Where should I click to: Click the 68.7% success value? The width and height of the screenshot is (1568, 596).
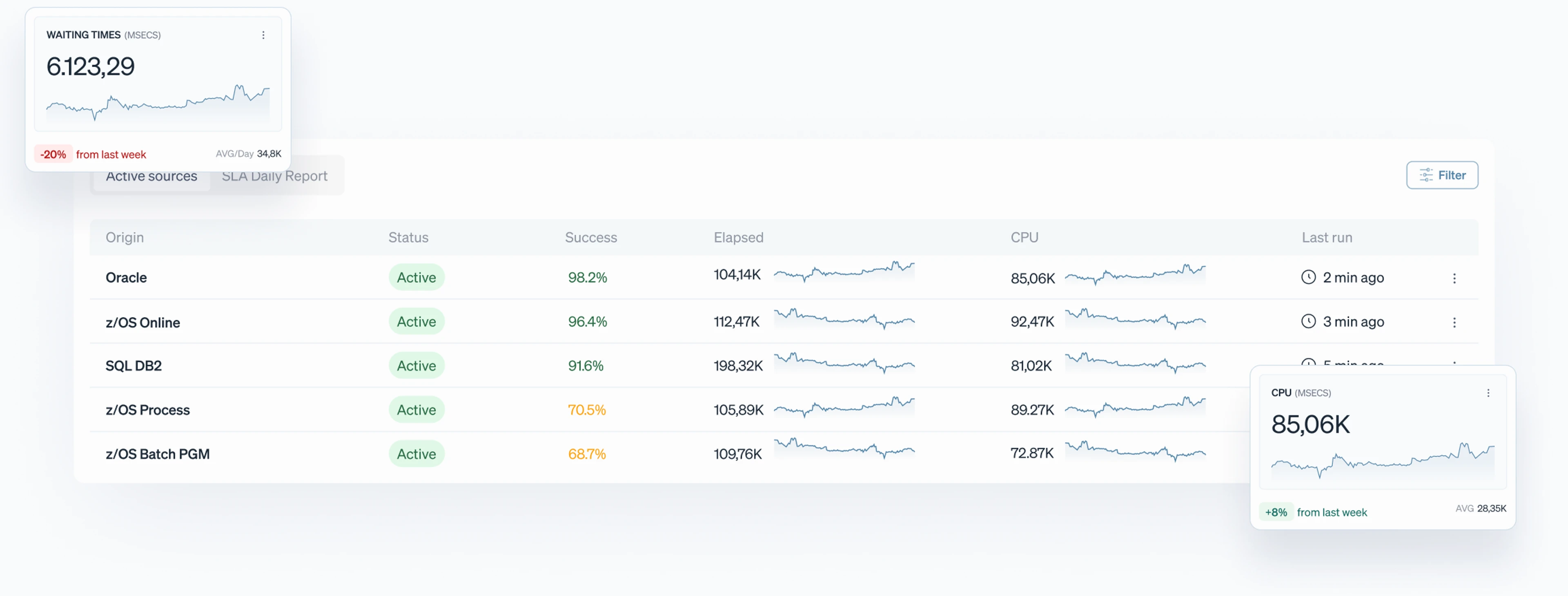coord(587,454)
